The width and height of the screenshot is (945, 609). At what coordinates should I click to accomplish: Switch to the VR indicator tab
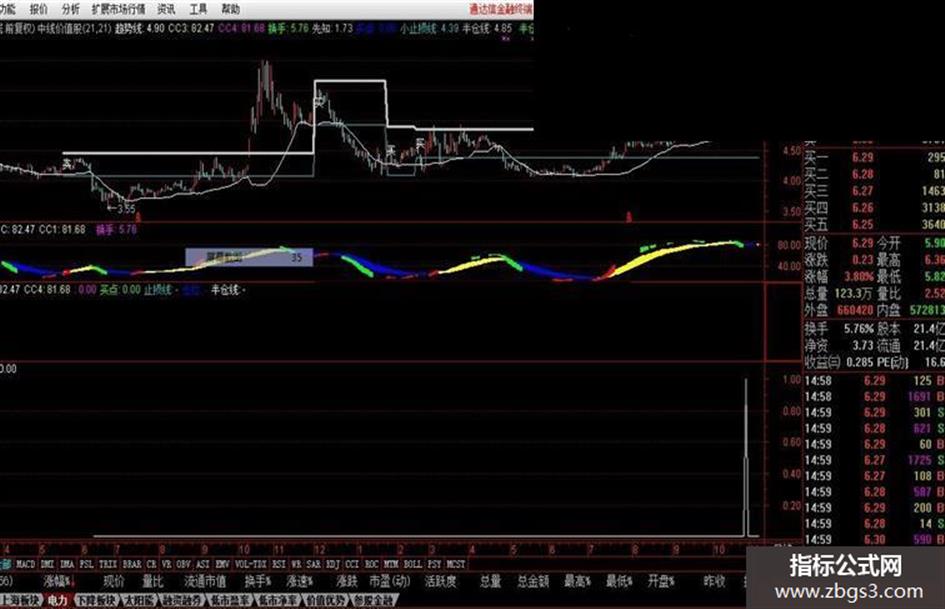(x=166, y=564)
